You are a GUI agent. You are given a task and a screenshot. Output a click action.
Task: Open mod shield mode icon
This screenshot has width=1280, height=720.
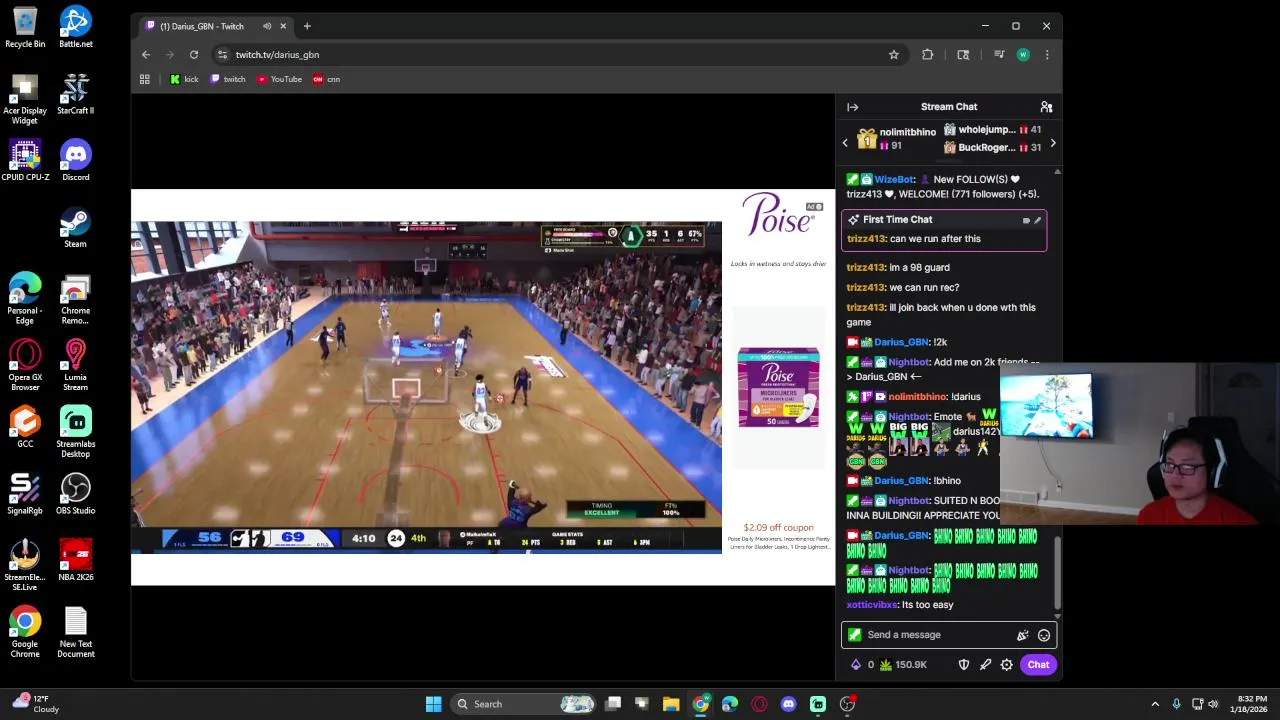(964, 665)
